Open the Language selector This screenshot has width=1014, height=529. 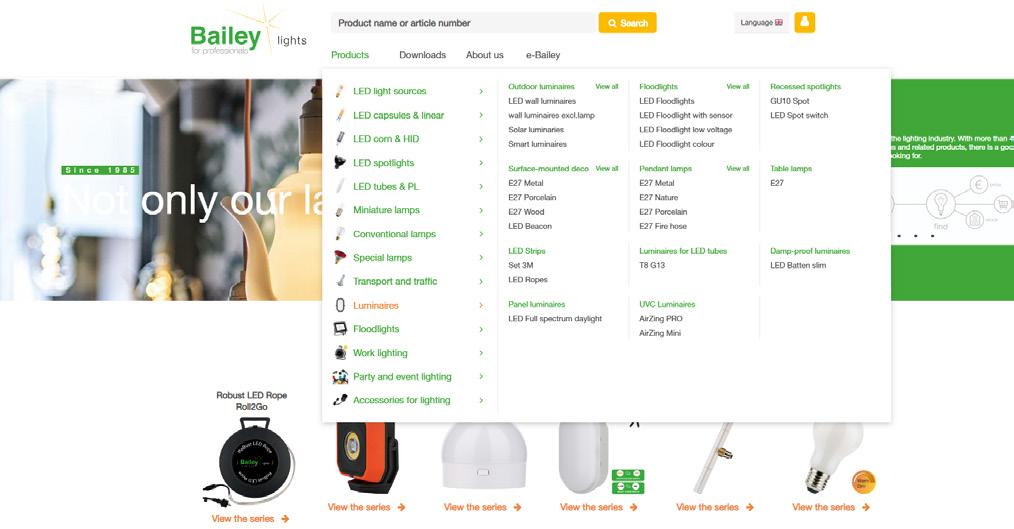pyautogui.click(x=761, y=23)
